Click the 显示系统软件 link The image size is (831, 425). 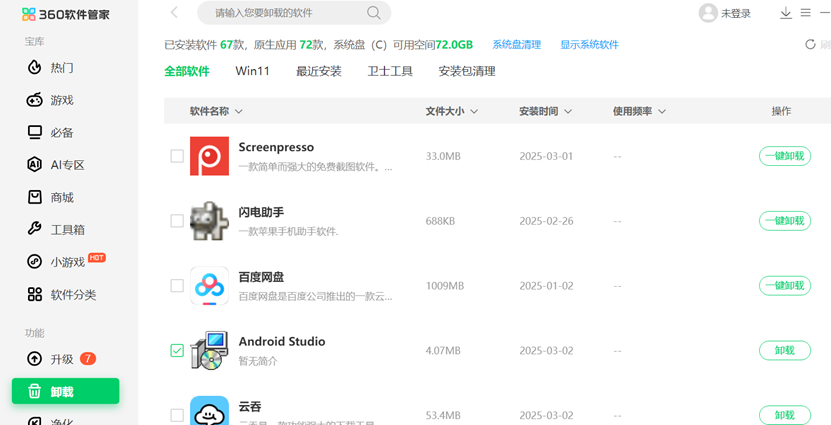589,45
